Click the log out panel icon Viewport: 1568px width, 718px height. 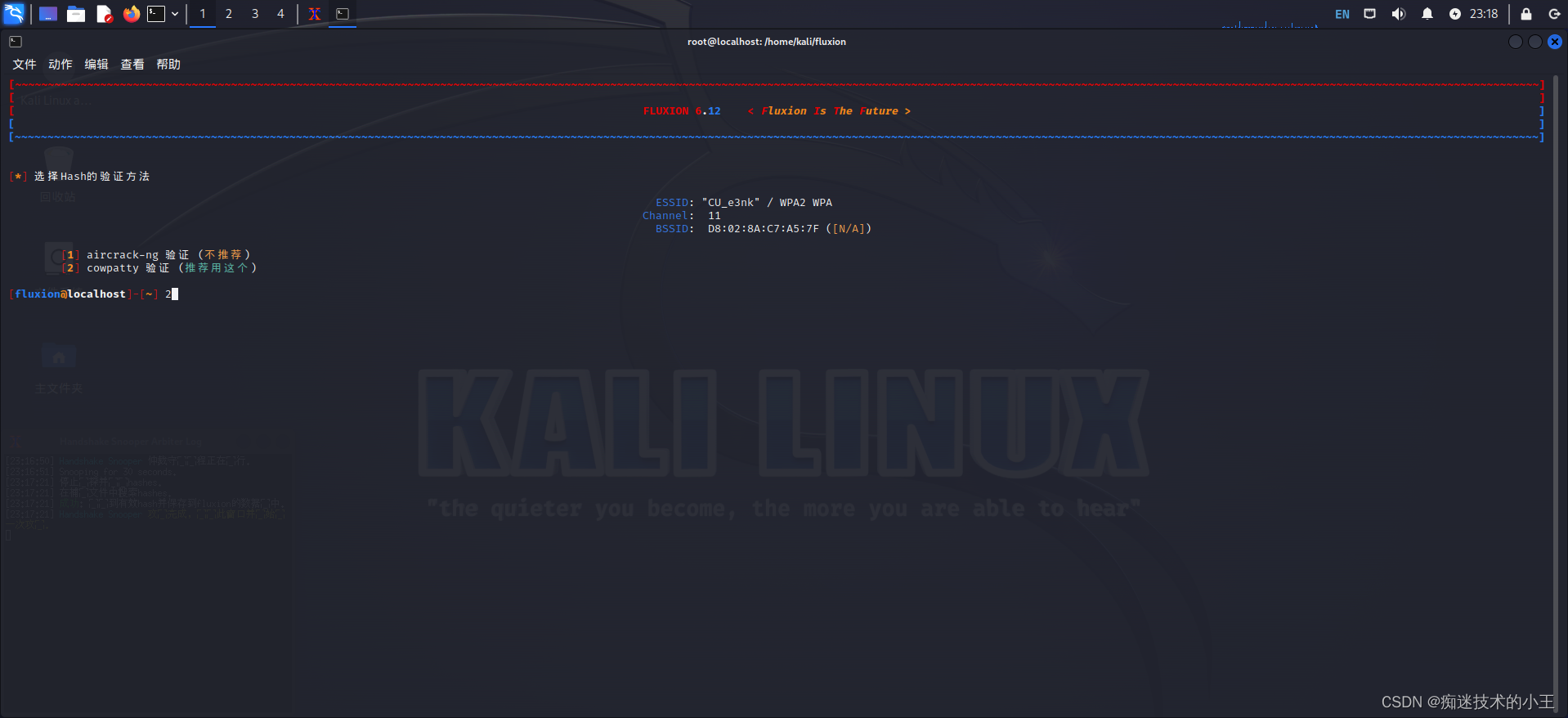[x=1554, y=14]
